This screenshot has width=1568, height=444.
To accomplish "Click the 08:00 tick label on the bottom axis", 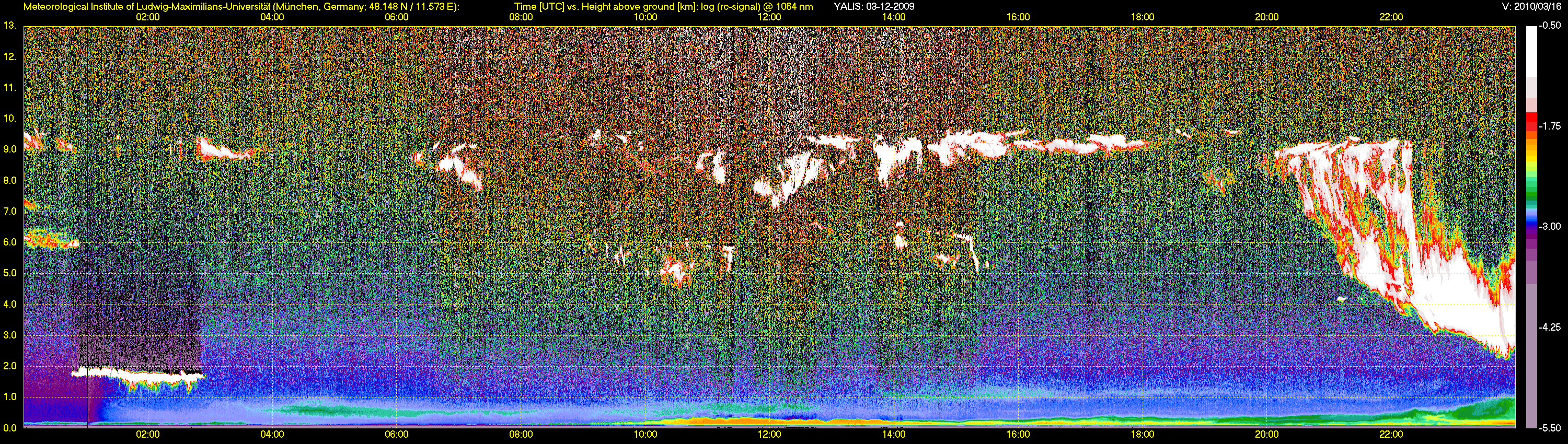I will [521, 435].
